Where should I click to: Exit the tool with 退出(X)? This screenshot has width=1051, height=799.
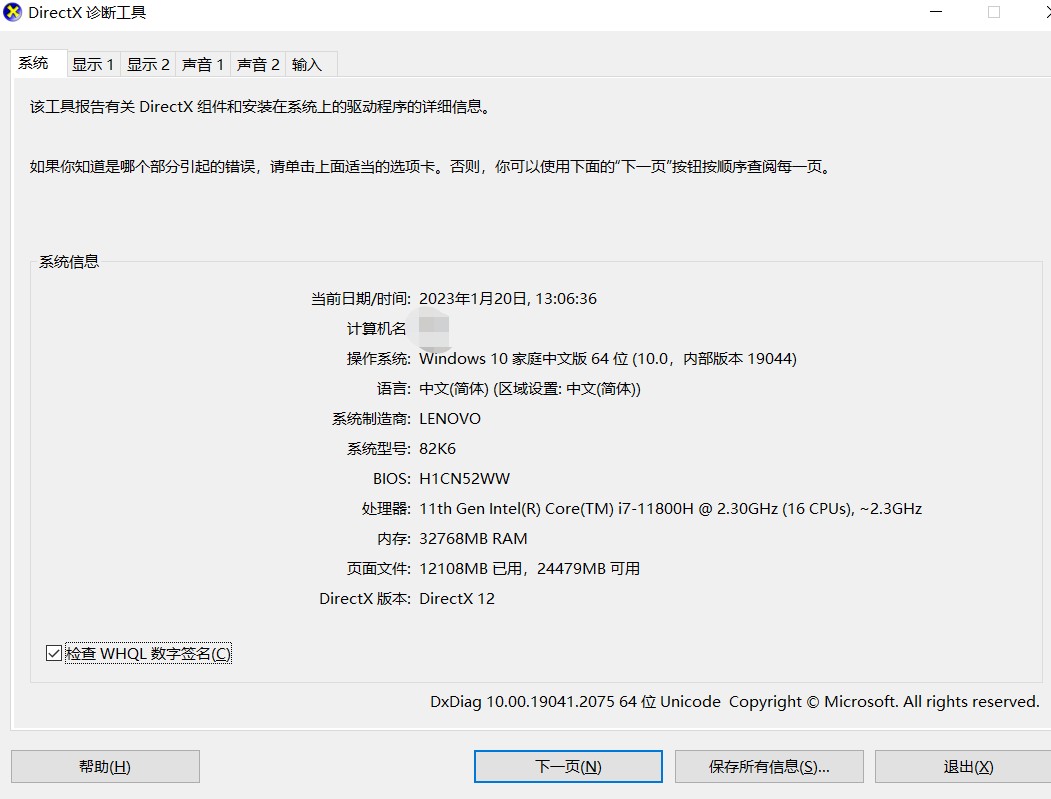[x=965, y=766]
